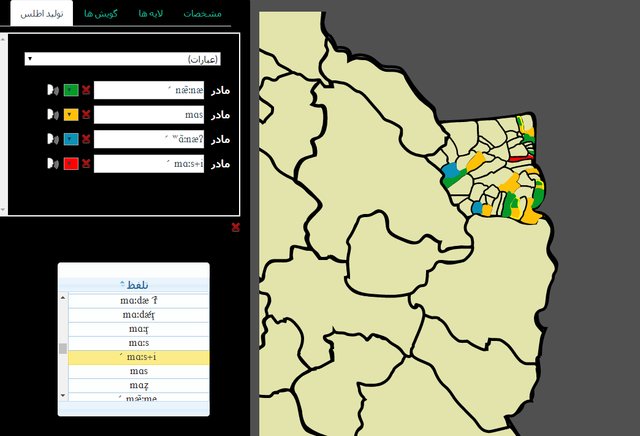The image size is (640, 436).
Task: Switch to the گویش ها tab
Action: (99, 14)
